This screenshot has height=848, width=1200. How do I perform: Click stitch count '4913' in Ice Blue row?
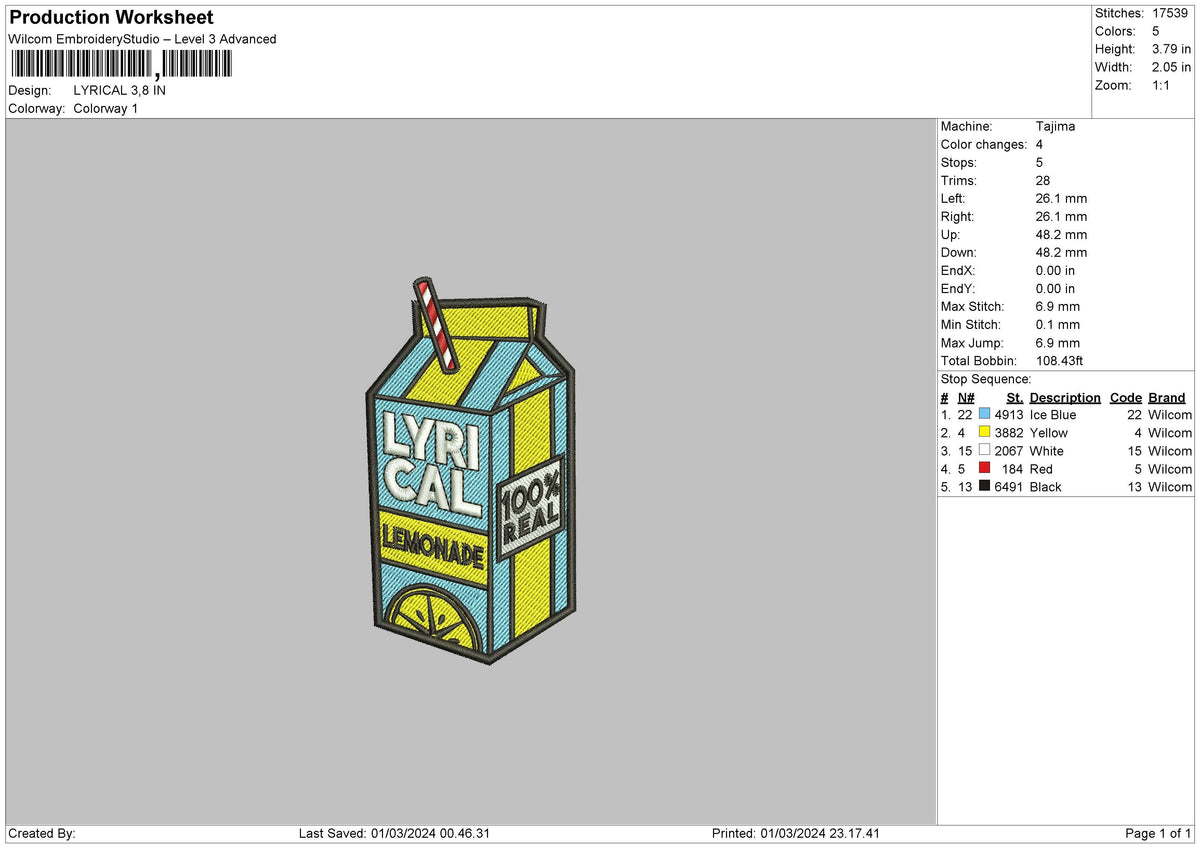coord(1009,414)
